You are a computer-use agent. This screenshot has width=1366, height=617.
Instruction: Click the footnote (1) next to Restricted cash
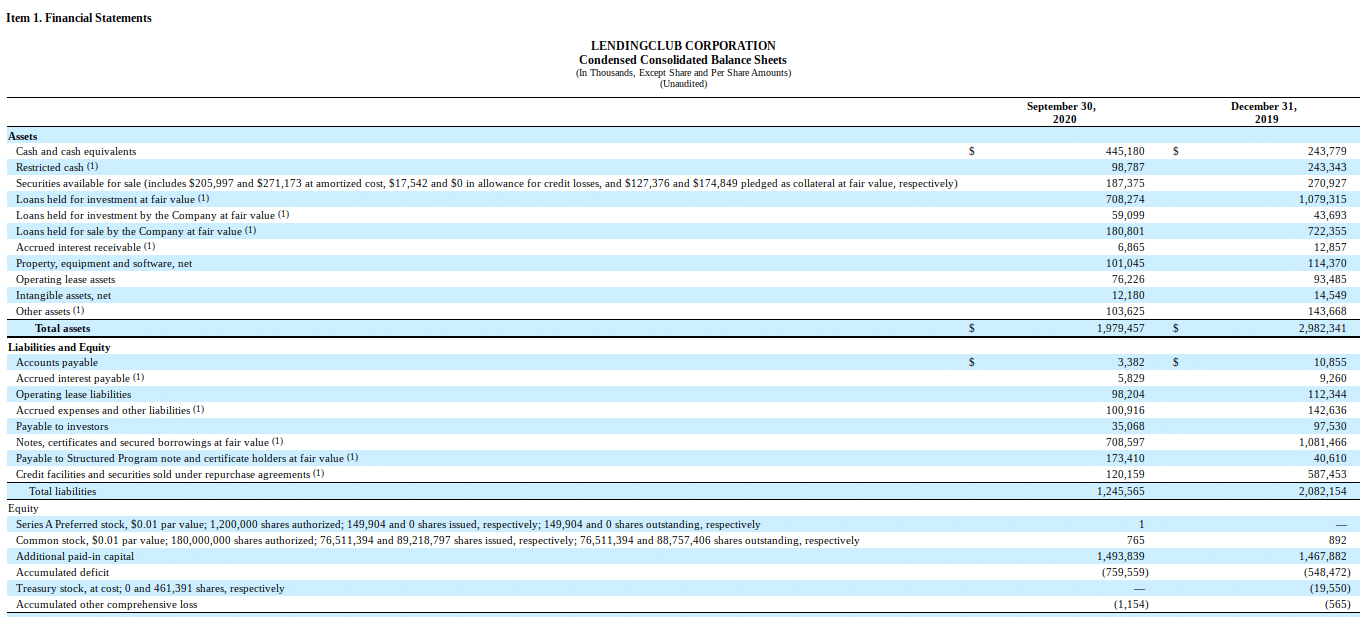pyautogui.click(x=93, y=167)
